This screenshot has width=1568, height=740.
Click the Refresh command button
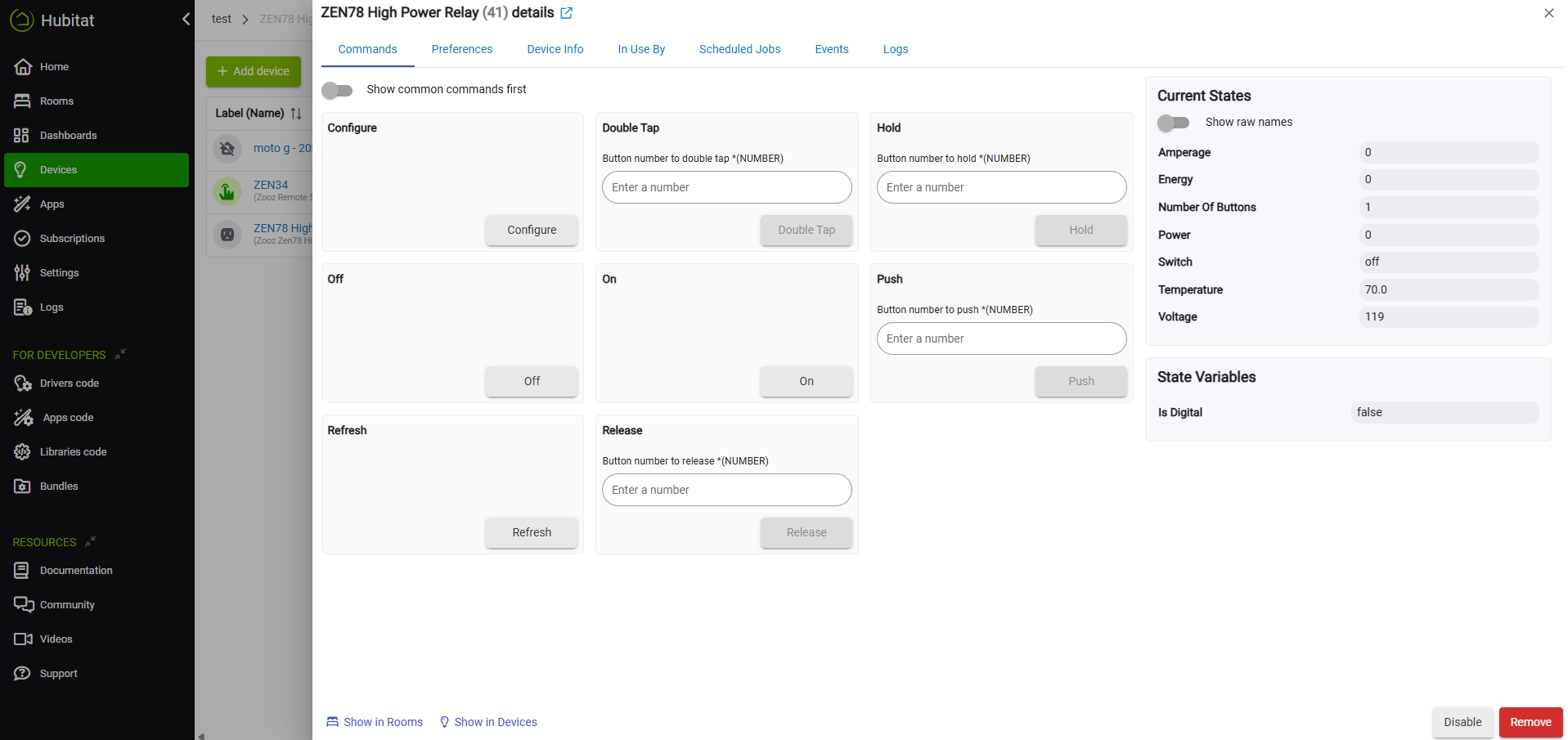(x=532, y=532)
